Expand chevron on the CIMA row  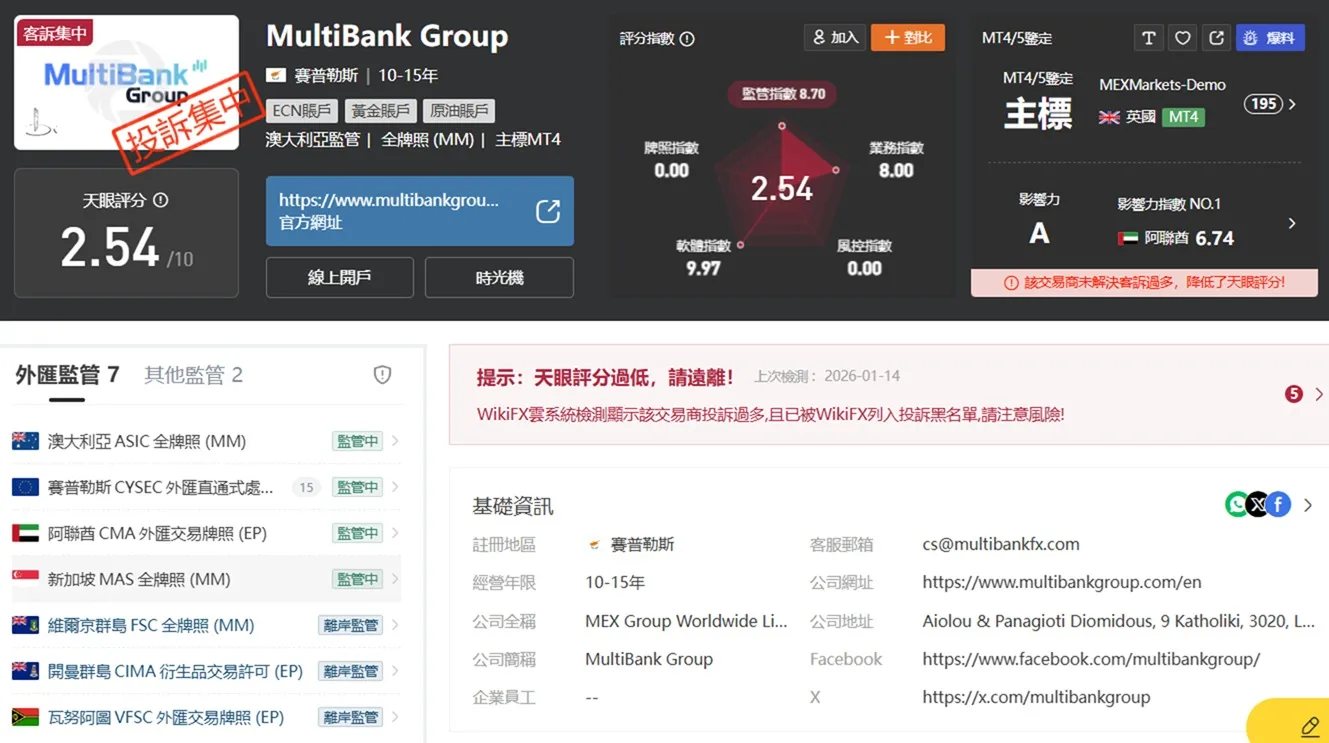[395, 671]
